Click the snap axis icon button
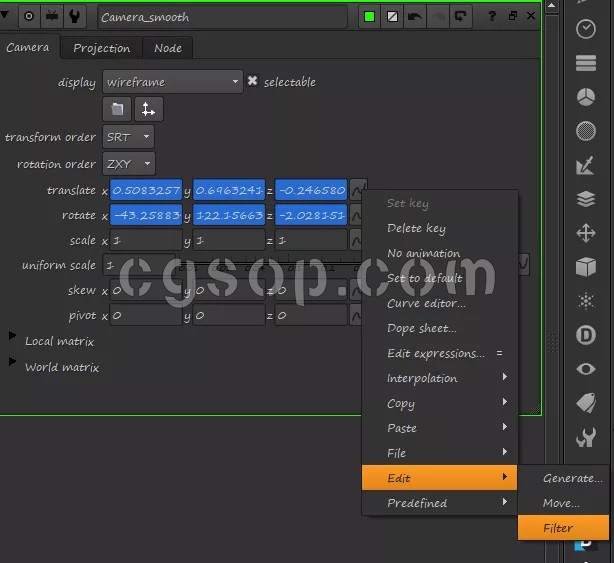Image resolution: width=614 pixels, height=563 pixels. click(x=149, y=109)
